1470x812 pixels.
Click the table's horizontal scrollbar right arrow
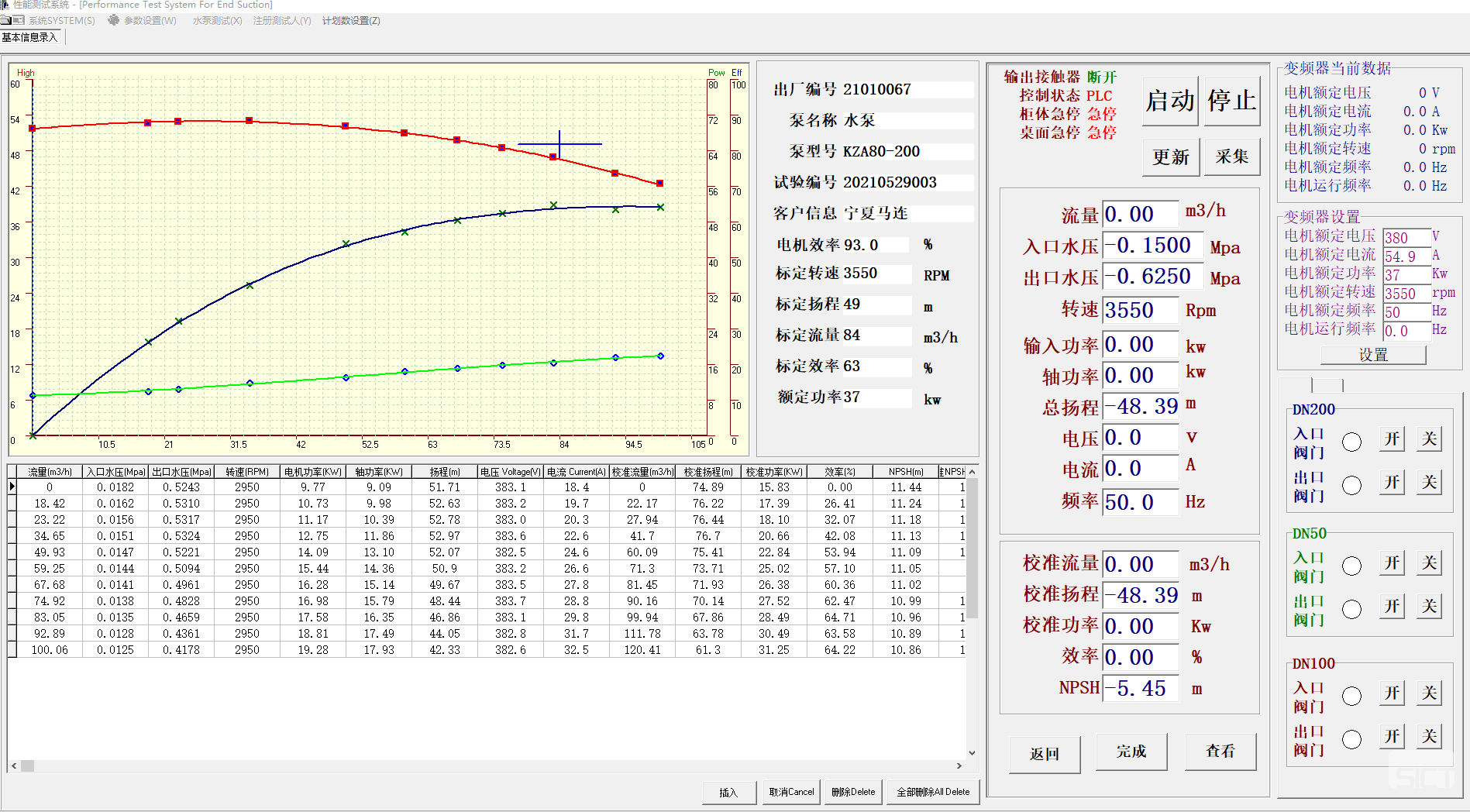(959, 766)
